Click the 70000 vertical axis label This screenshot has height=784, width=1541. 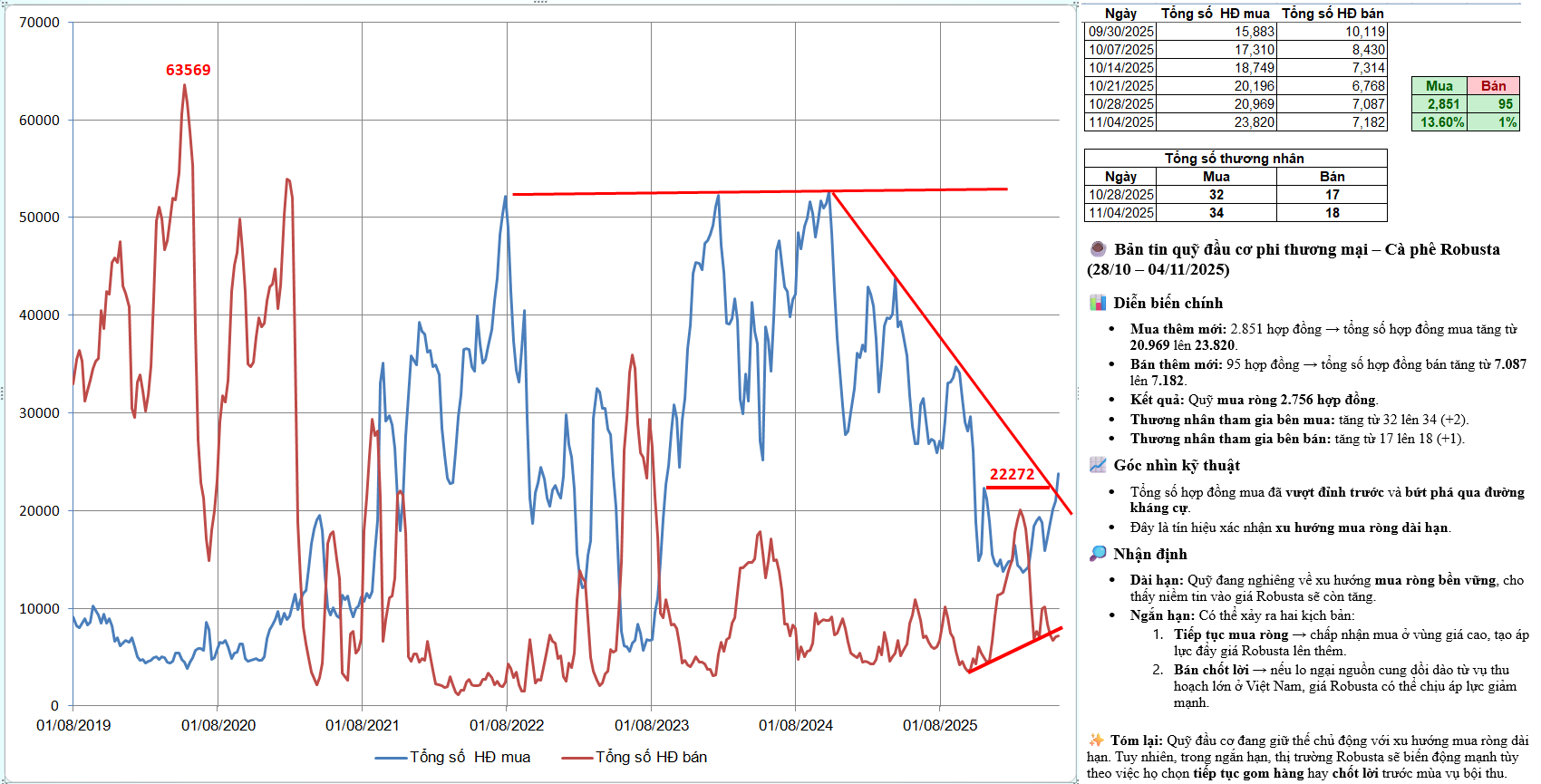pos(39,23)
